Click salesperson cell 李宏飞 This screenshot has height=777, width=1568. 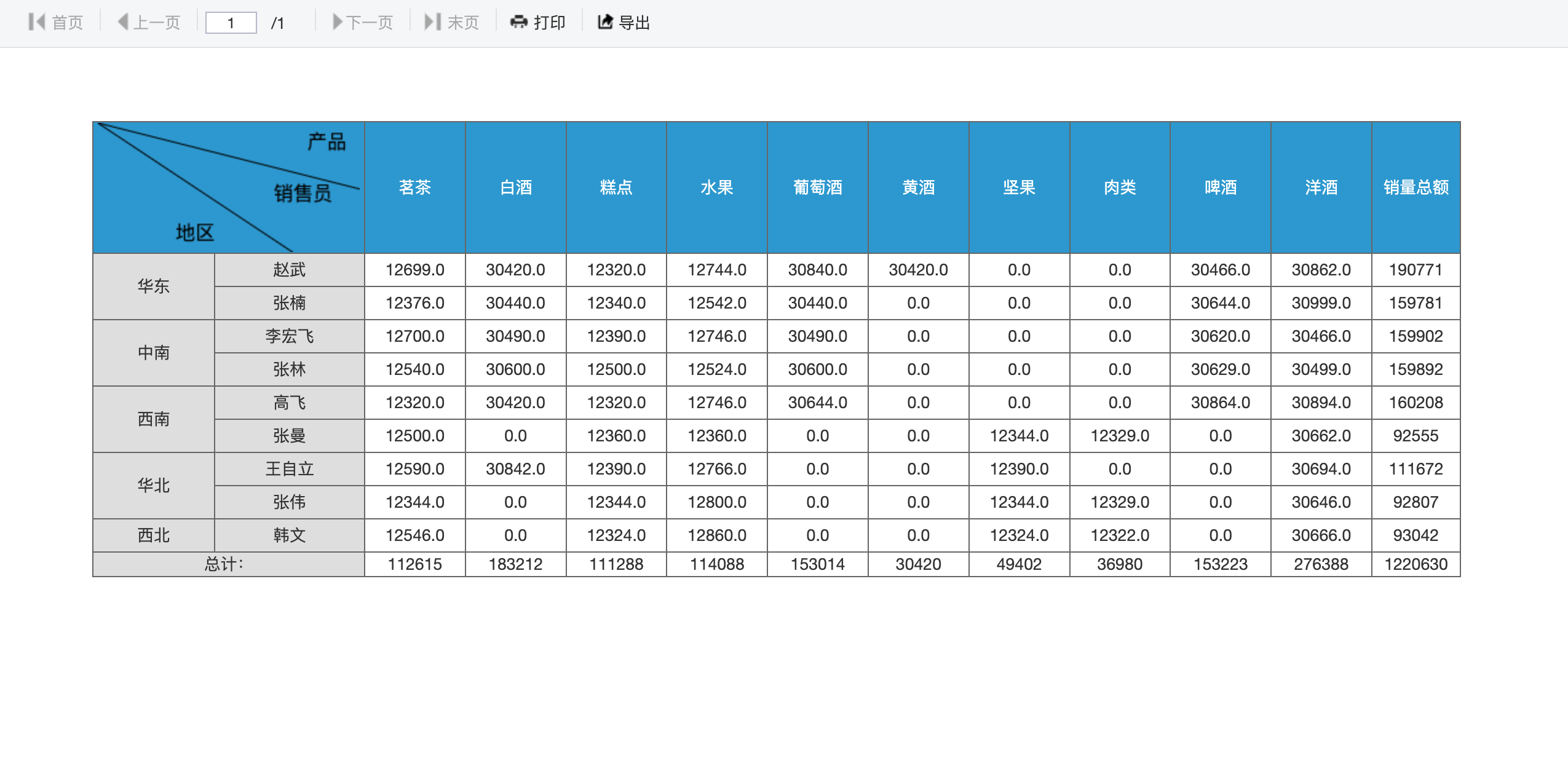[290, 336]
